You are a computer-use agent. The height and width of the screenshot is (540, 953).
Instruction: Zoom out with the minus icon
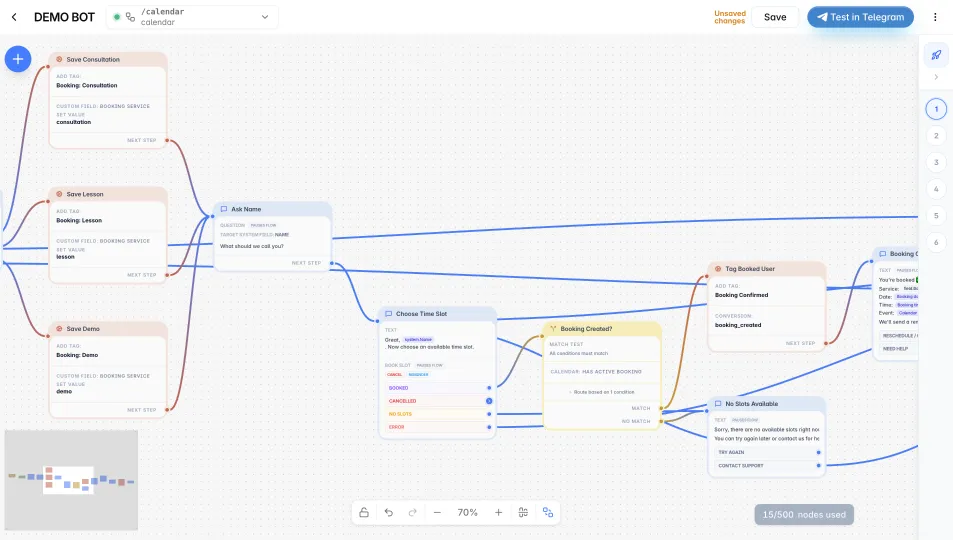pos(437,513)
